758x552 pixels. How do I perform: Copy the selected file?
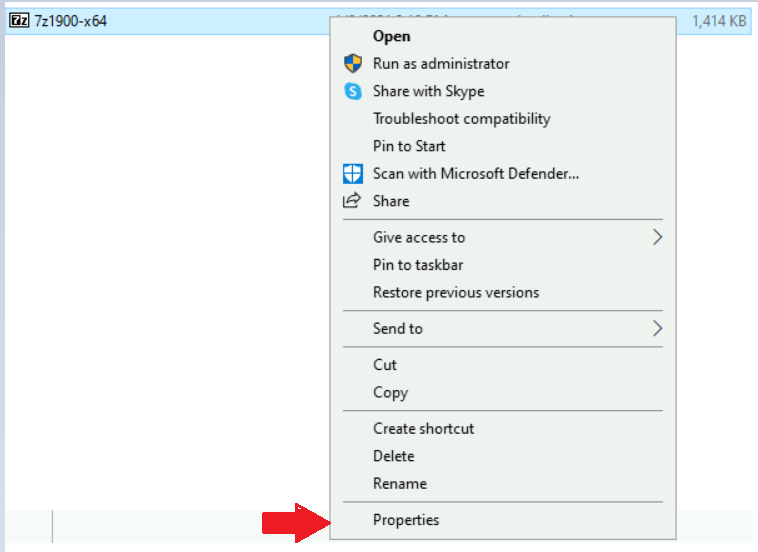pyautogui.click(x=390, y=392)
